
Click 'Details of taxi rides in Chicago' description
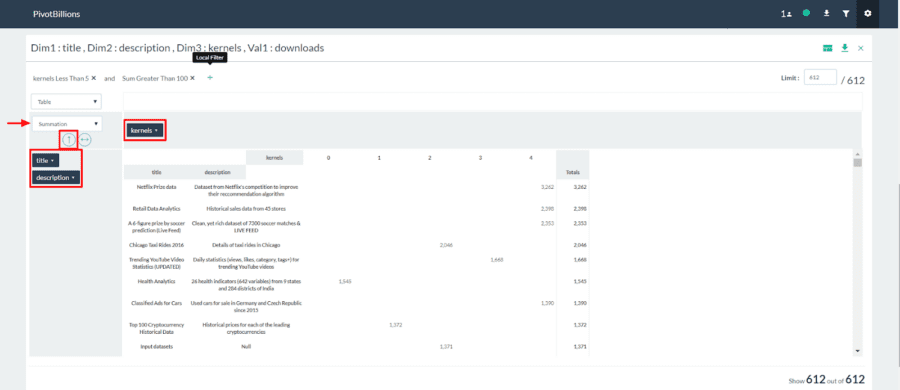246,245
